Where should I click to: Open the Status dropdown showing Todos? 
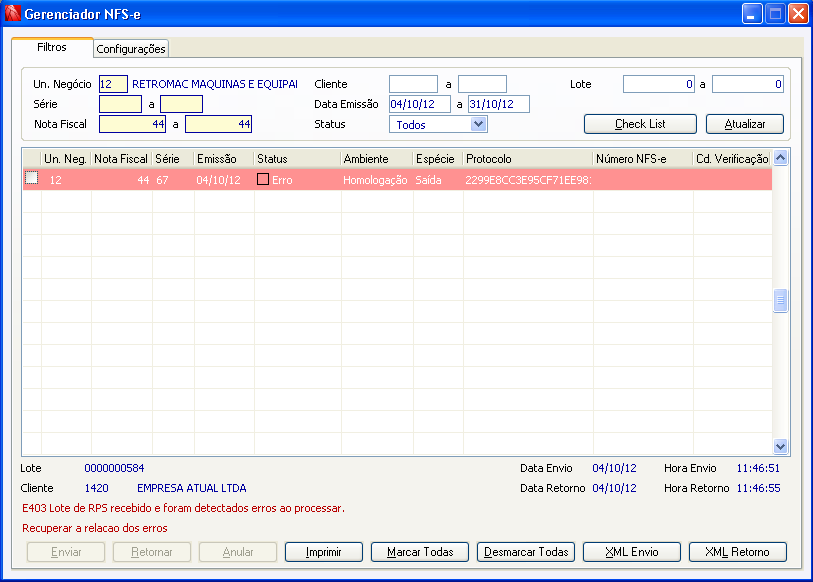(479, 124)
